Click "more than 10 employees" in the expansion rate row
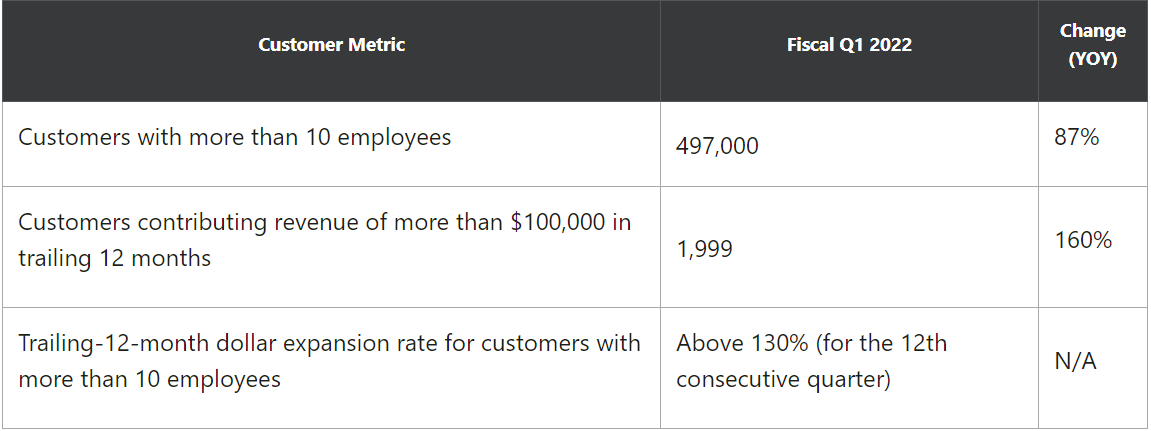Image resolution: width=1151 pixels, height=431 pixels. pyautogui.click(x=149, y=379)
